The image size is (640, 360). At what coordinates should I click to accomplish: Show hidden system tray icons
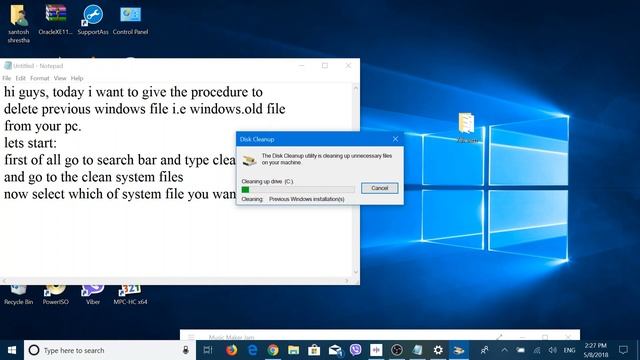point(504,350)
